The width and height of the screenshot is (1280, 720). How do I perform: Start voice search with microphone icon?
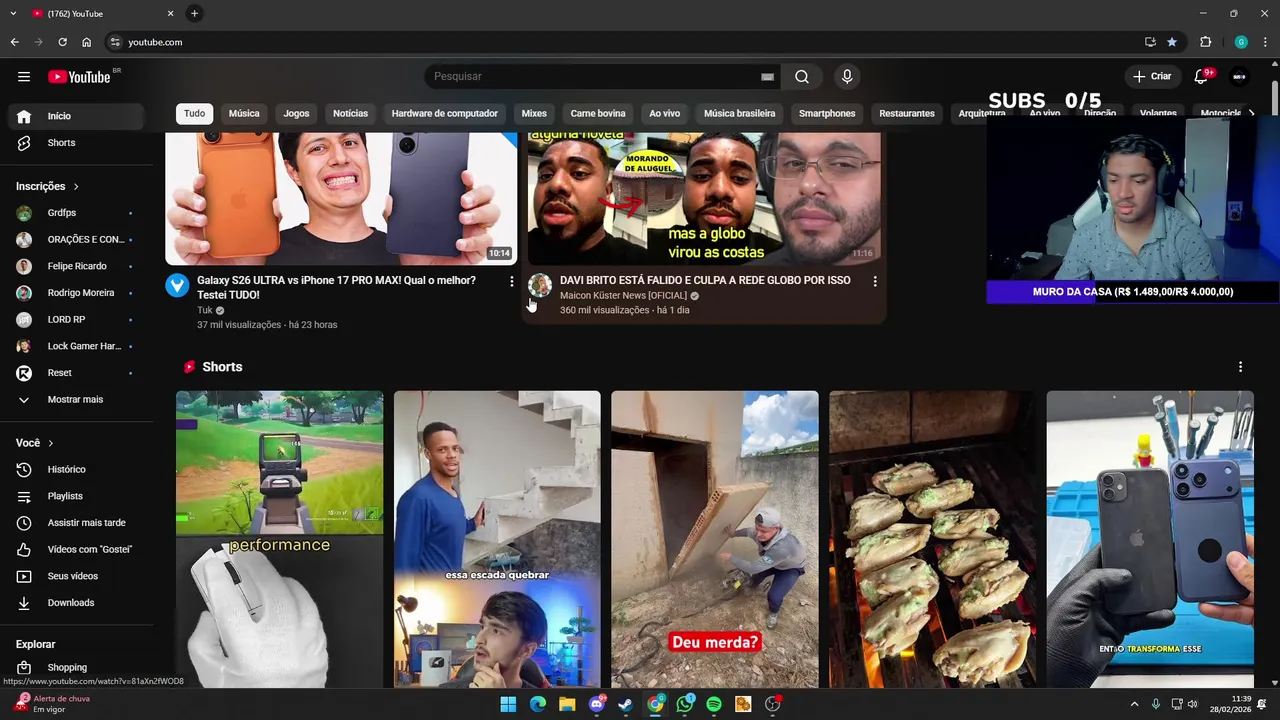click(x=847, y=77)
